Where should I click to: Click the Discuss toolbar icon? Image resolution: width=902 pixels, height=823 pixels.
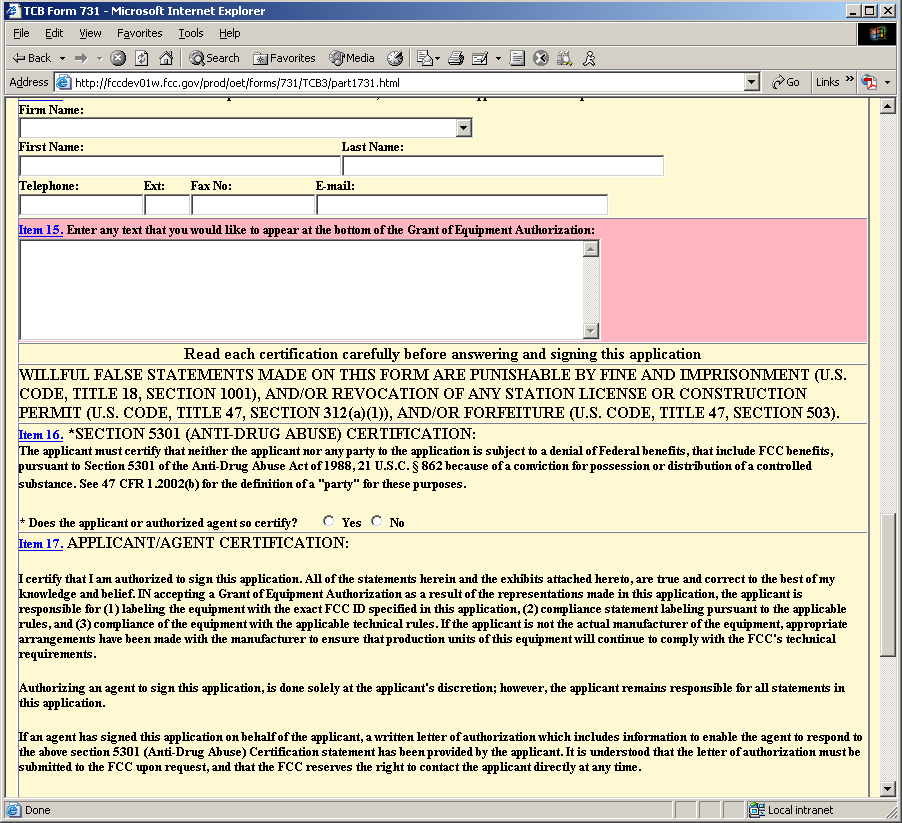pos(517,58)
